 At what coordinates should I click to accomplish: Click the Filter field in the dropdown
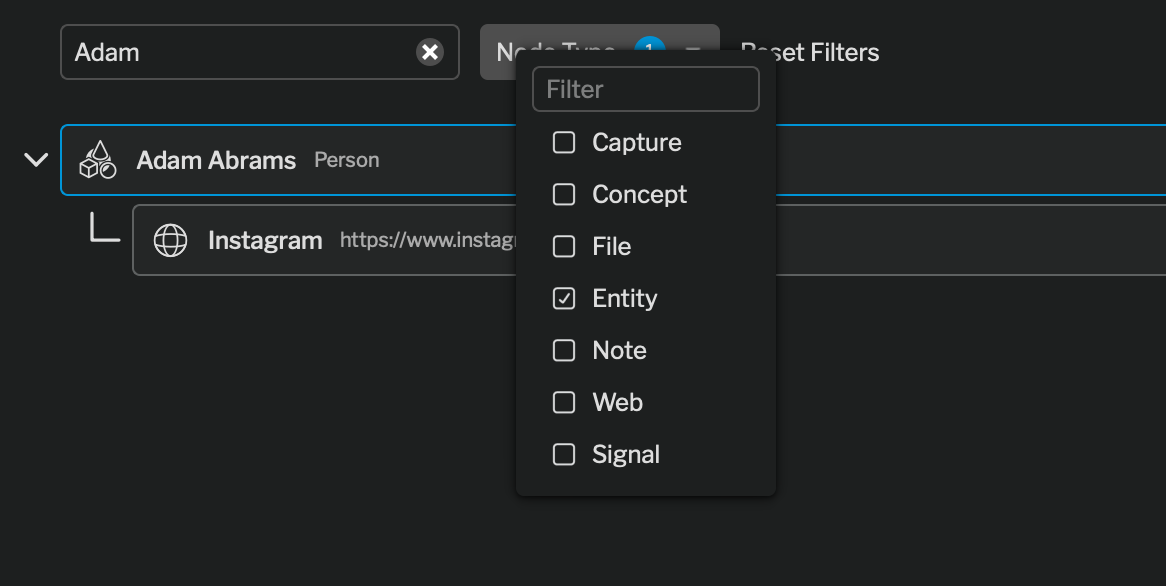point(645,89)
